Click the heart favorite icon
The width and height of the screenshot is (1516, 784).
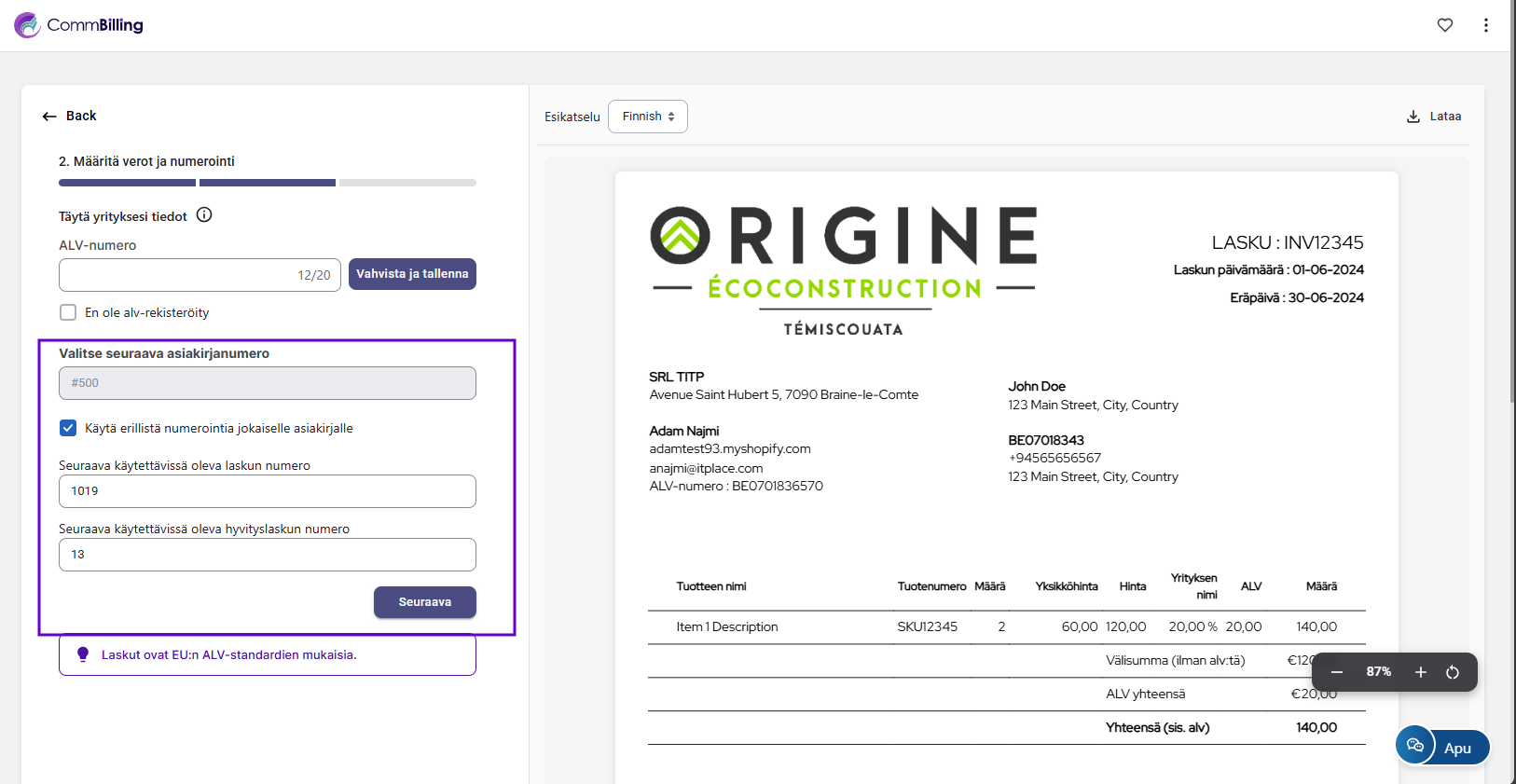pyautogui.click(x=1444, y=25)
